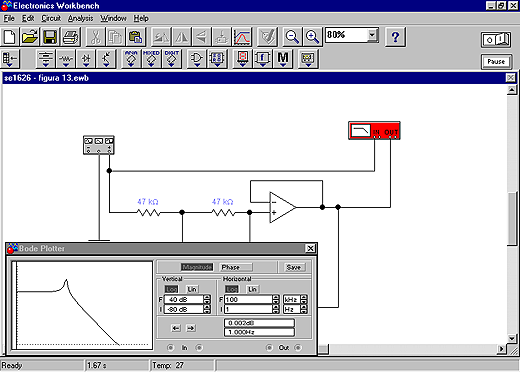
Task: Select Lin for the Vertical axis scale
Action: tap(192, 289)
